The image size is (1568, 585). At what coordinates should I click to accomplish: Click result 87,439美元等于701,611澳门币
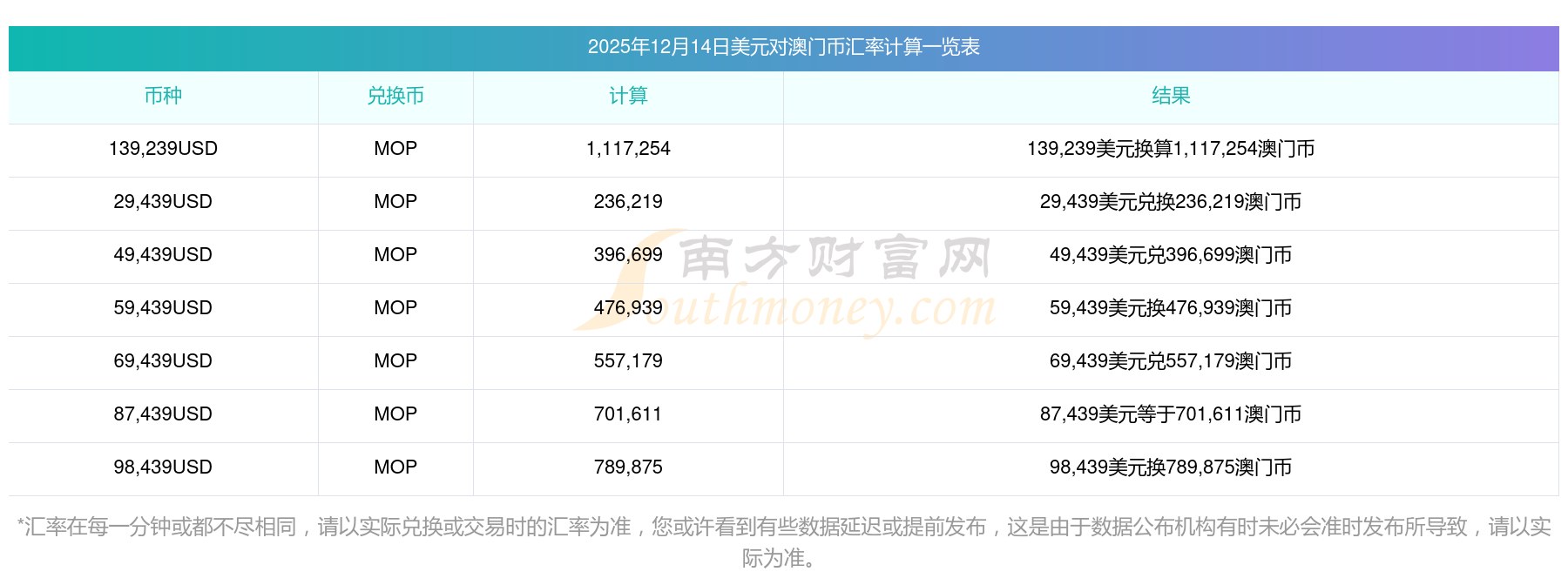(x=1171, y=414)
